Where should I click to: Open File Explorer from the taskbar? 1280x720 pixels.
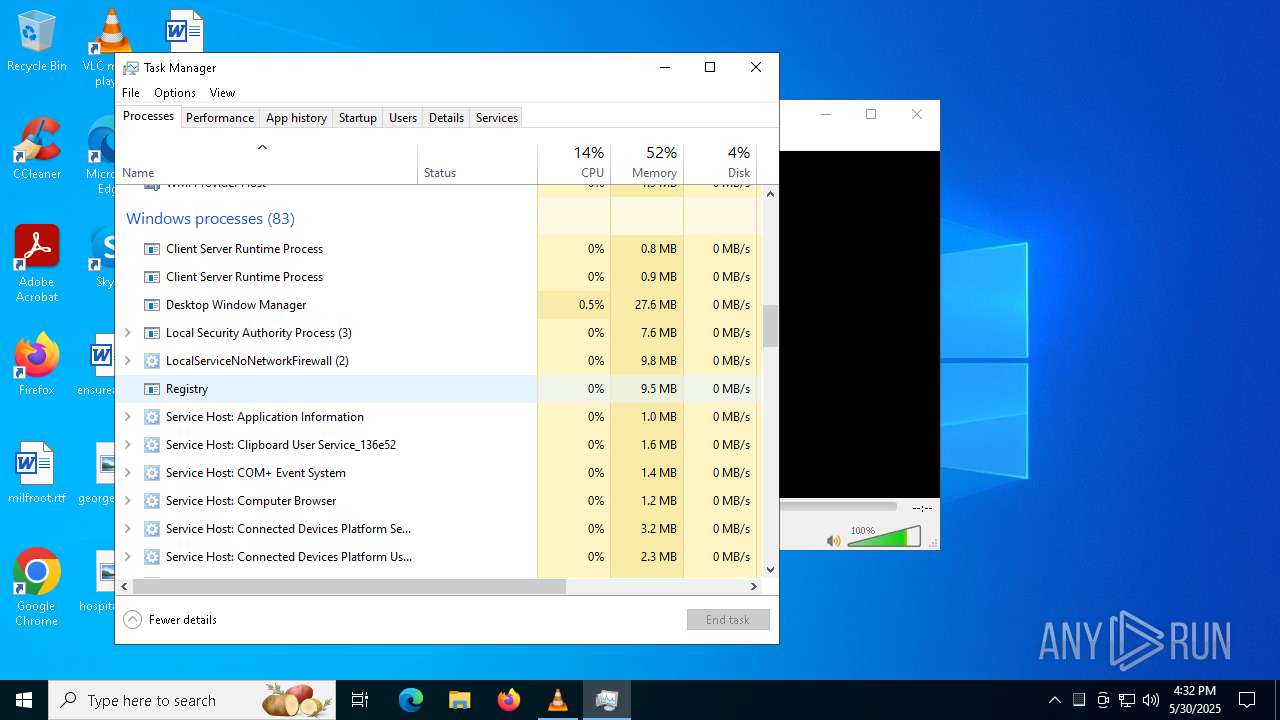[459, 700]
